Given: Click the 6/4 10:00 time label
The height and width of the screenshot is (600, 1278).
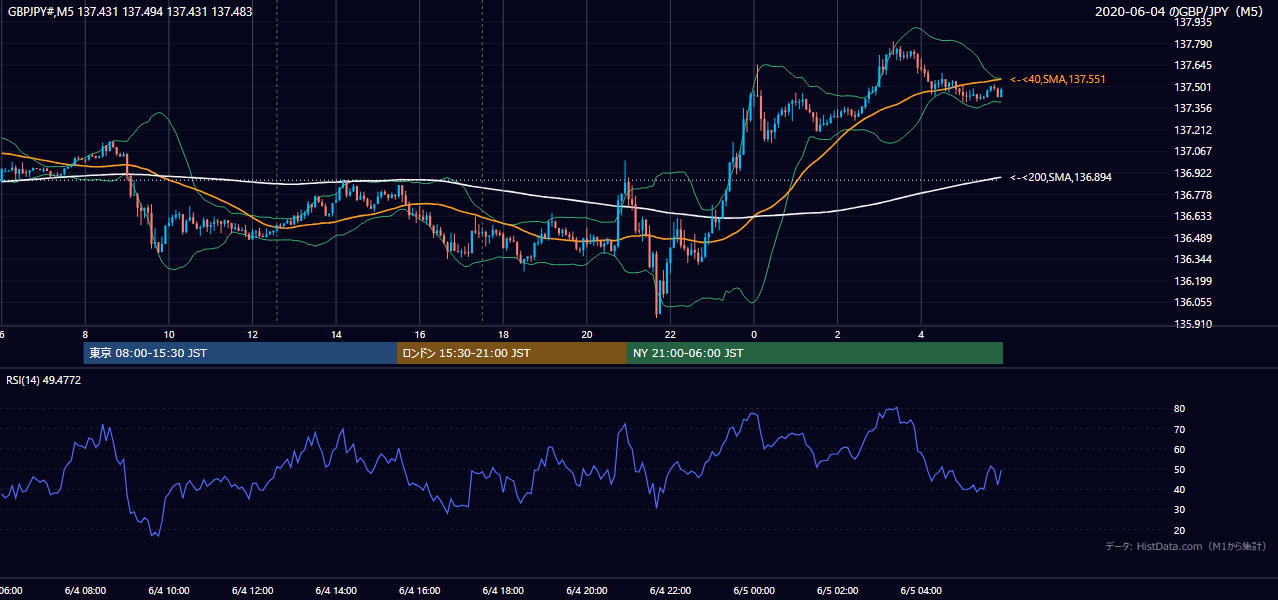Looking at the screenshot, I should 168,590.
